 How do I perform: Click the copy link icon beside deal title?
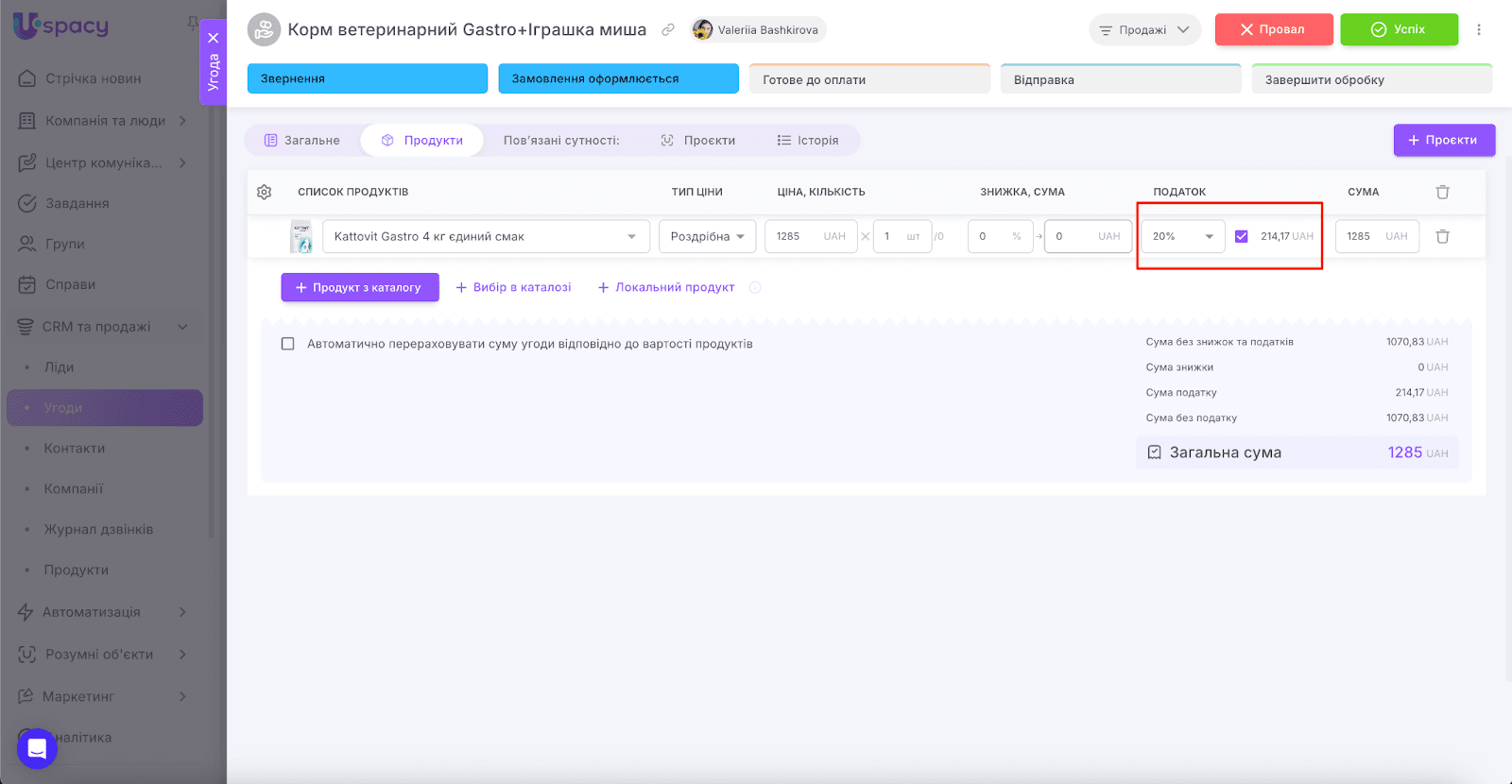[668, 30]
